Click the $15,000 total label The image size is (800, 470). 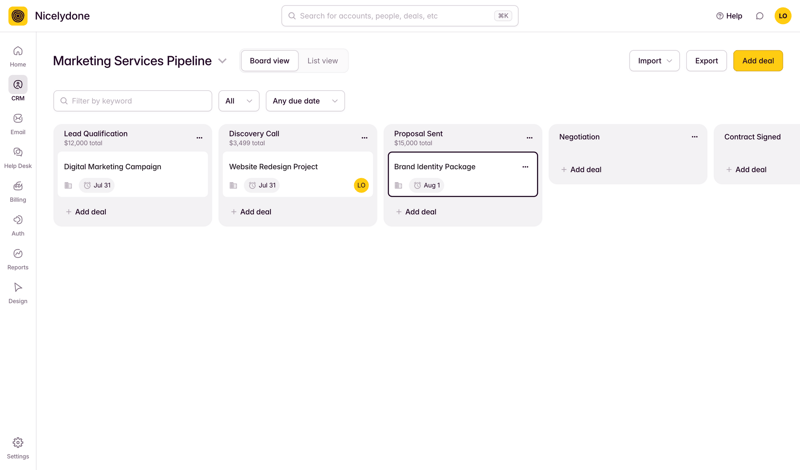(413, 143)
